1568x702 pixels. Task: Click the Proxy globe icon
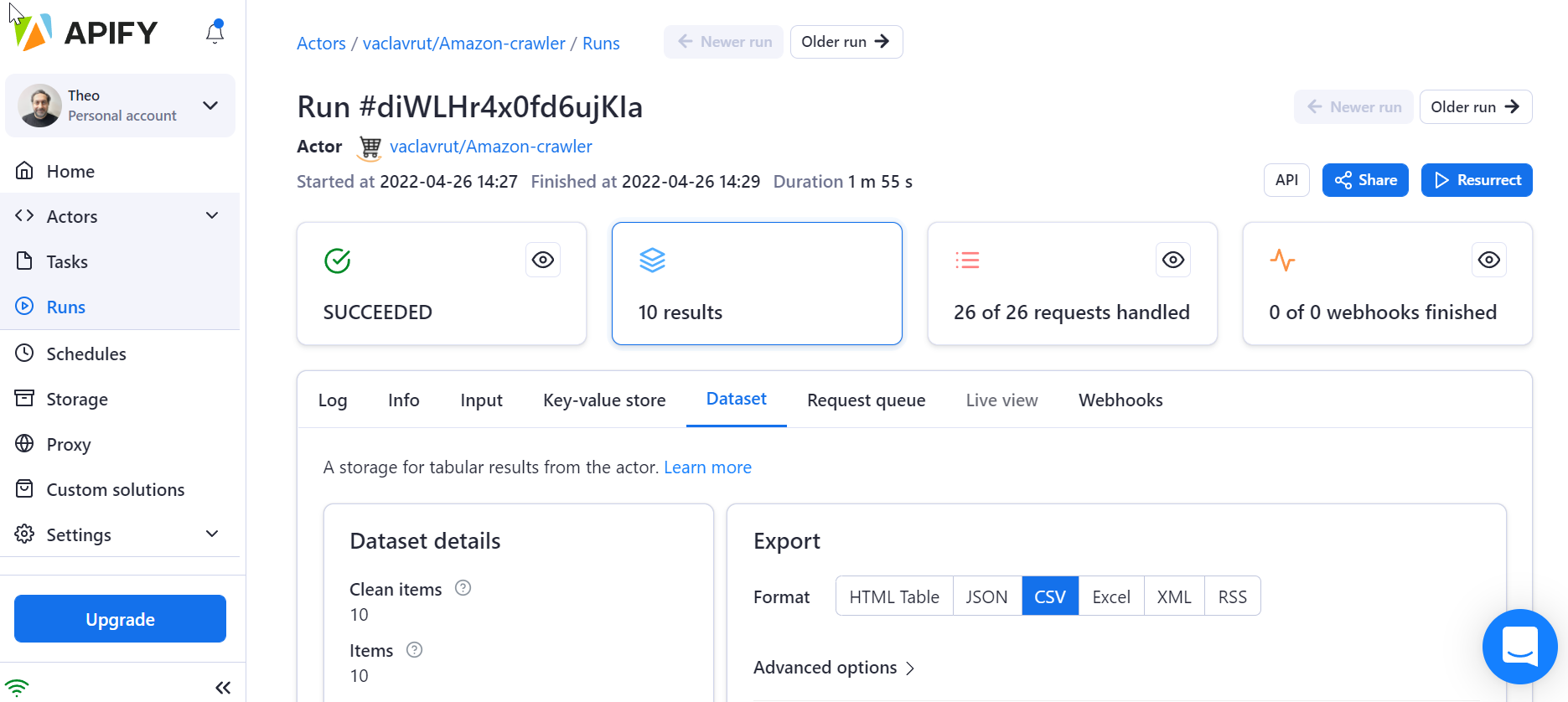point(25,444)
